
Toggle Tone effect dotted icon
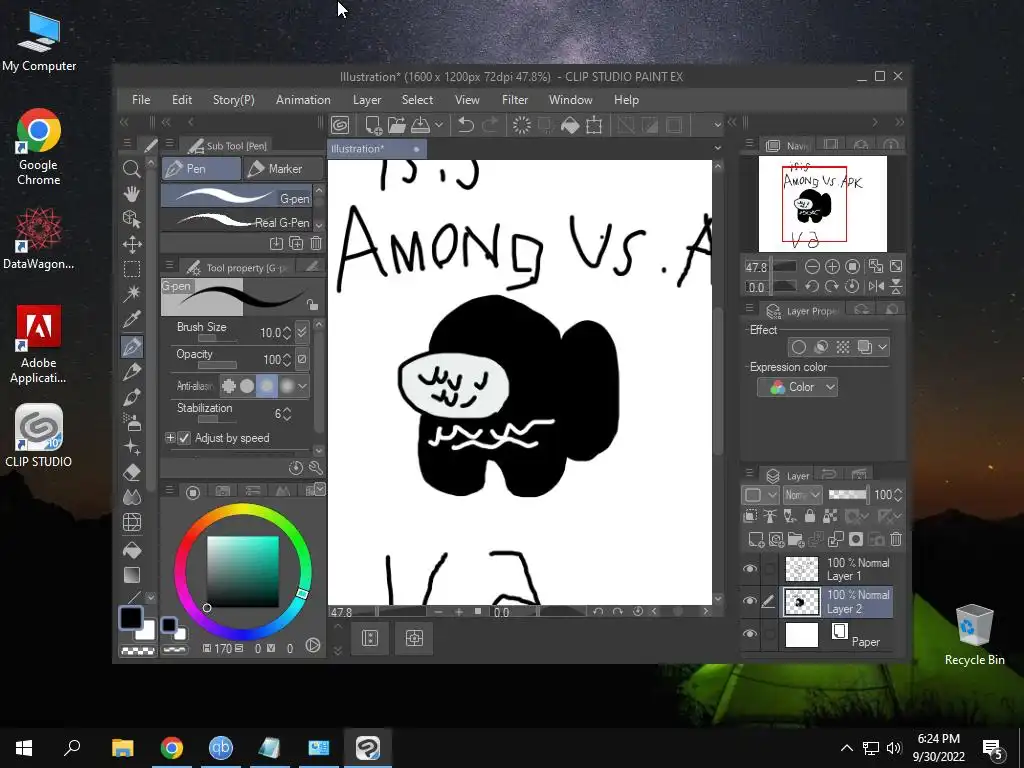842,347
